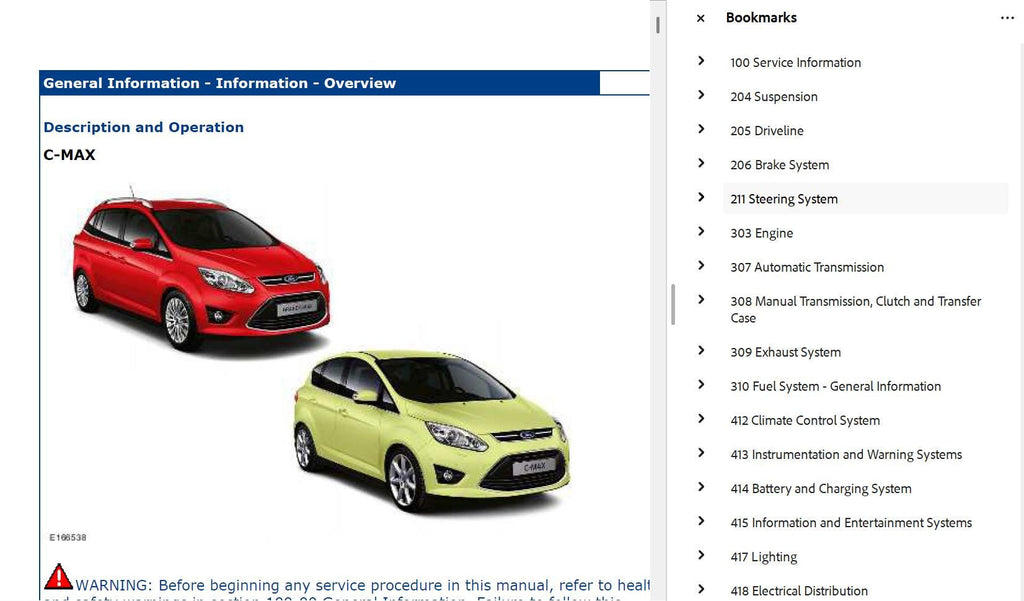Open the 100 Service Information bookmark
1024x601 pixels.
795,63
